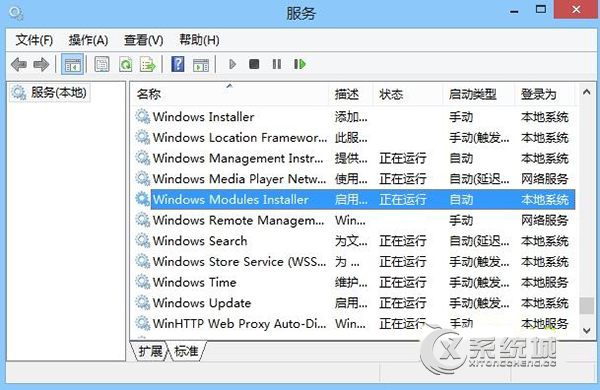This screenshot has height=390, width=600.
Task: Select the Windows Time service
Action: click(354, 282)
